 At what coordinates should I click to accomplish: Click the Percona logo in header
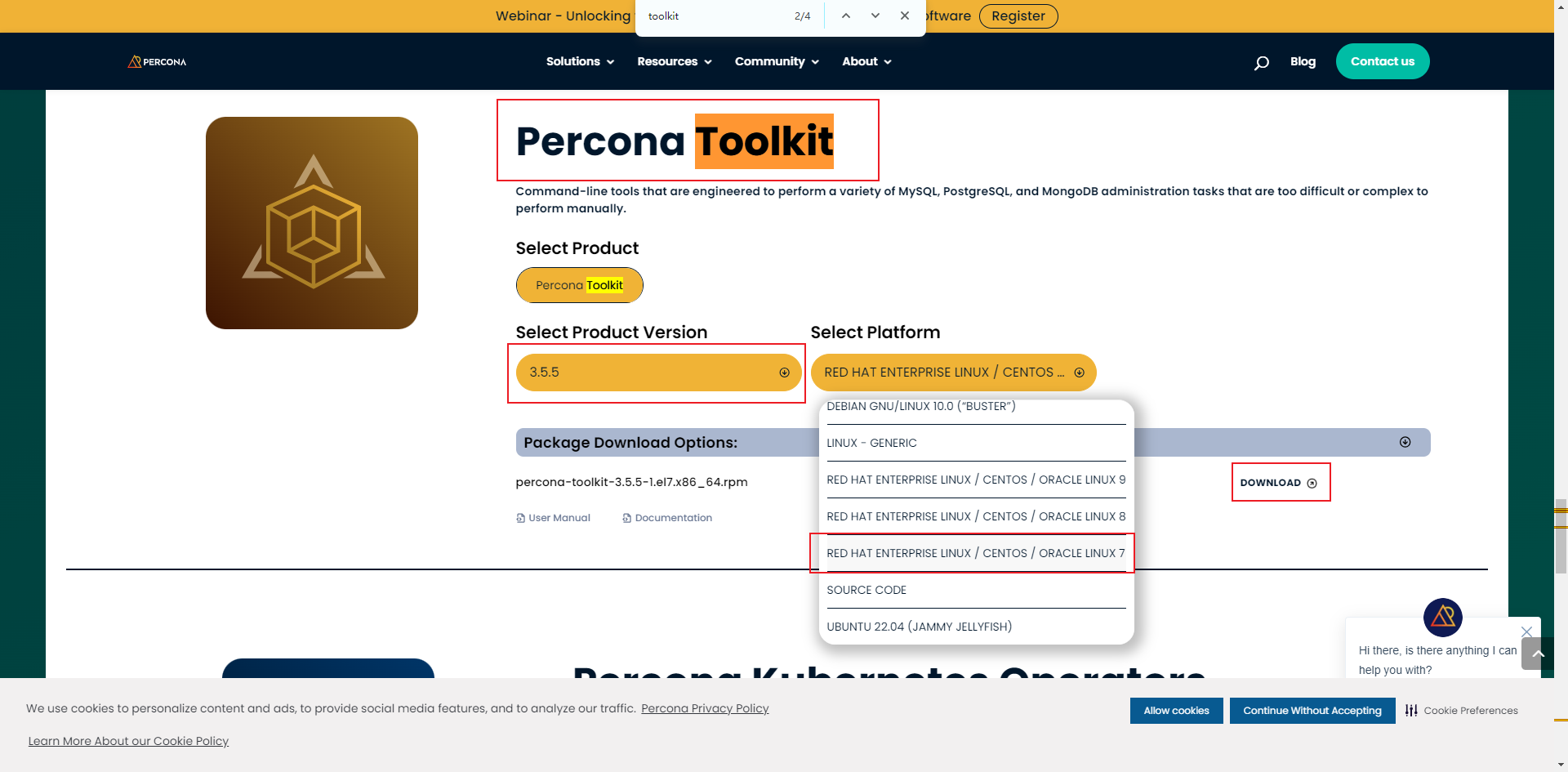coord(157,62)
